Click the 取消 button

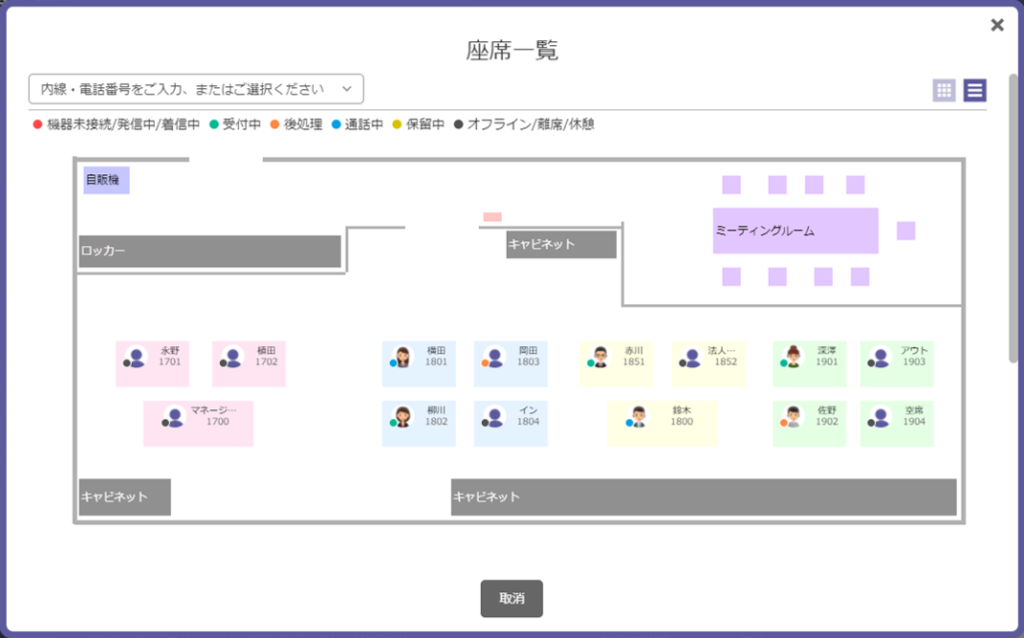pos(511,598)
